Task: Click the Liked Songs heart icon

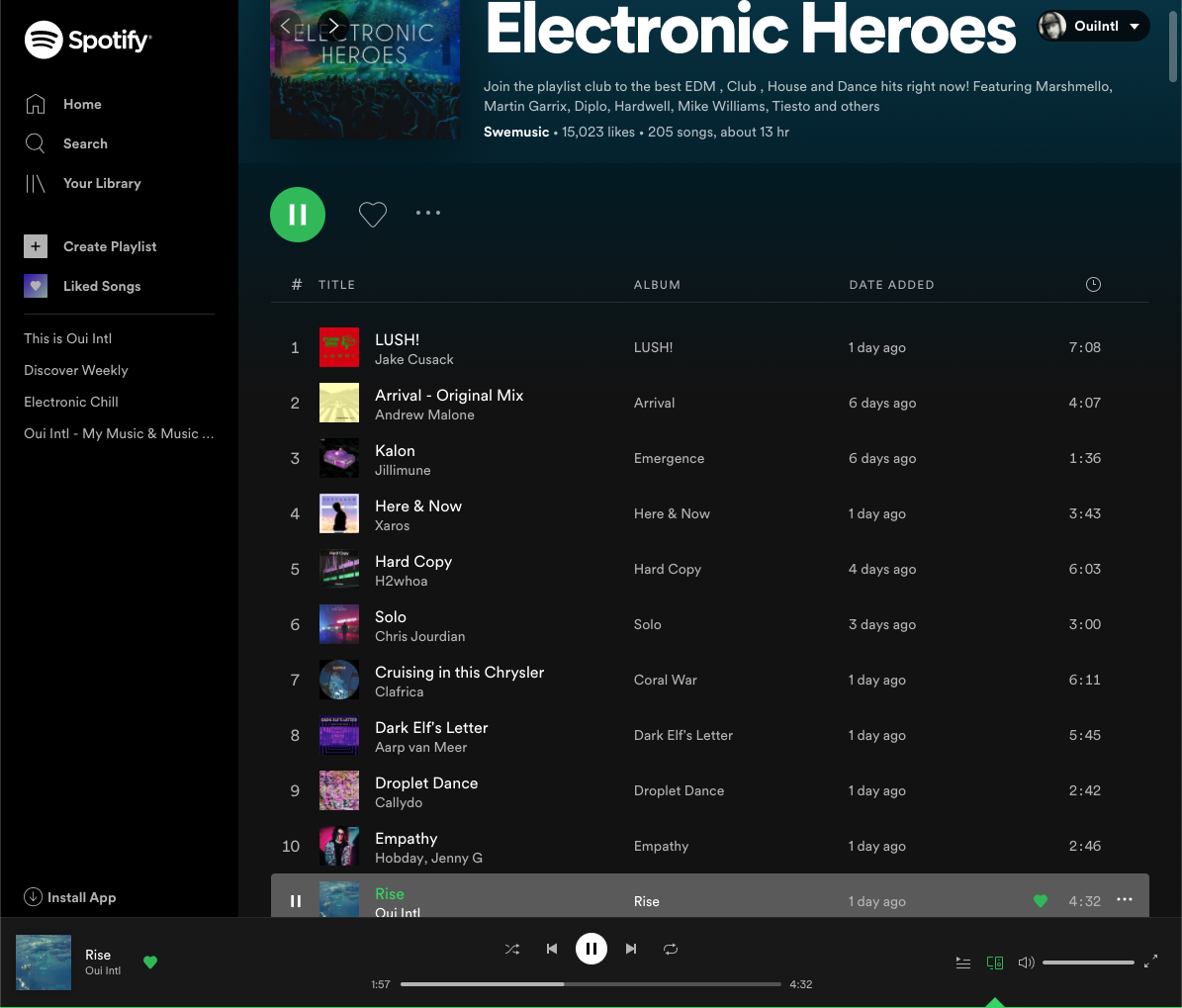Action: pyautogui.click(x=36, y=286)
